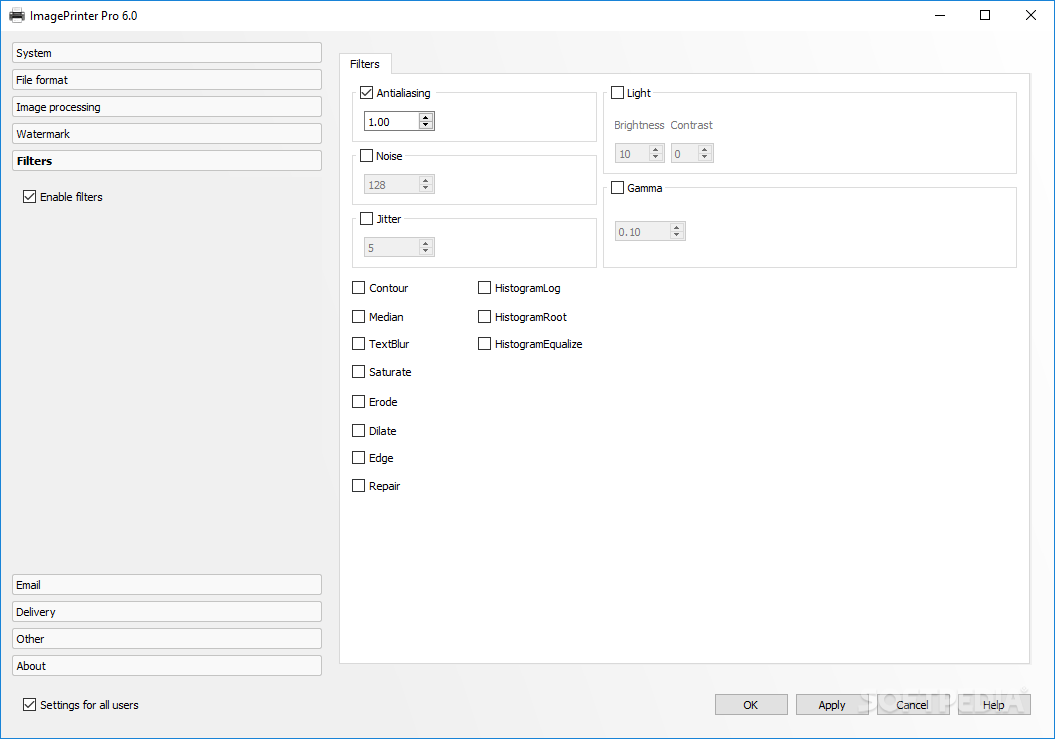Image resolution: width=1055 pixels, height=739 pixels.
Task: Click the ImagePrinter Pro printer icon
Action: (17, 15)
